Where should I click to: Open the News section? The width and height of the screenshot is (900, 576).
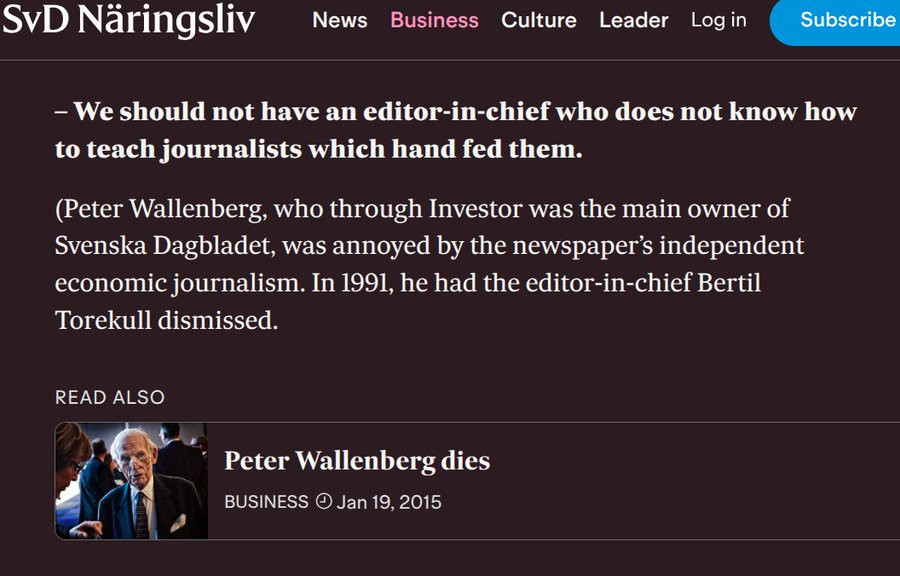click(x=340, y=20)
